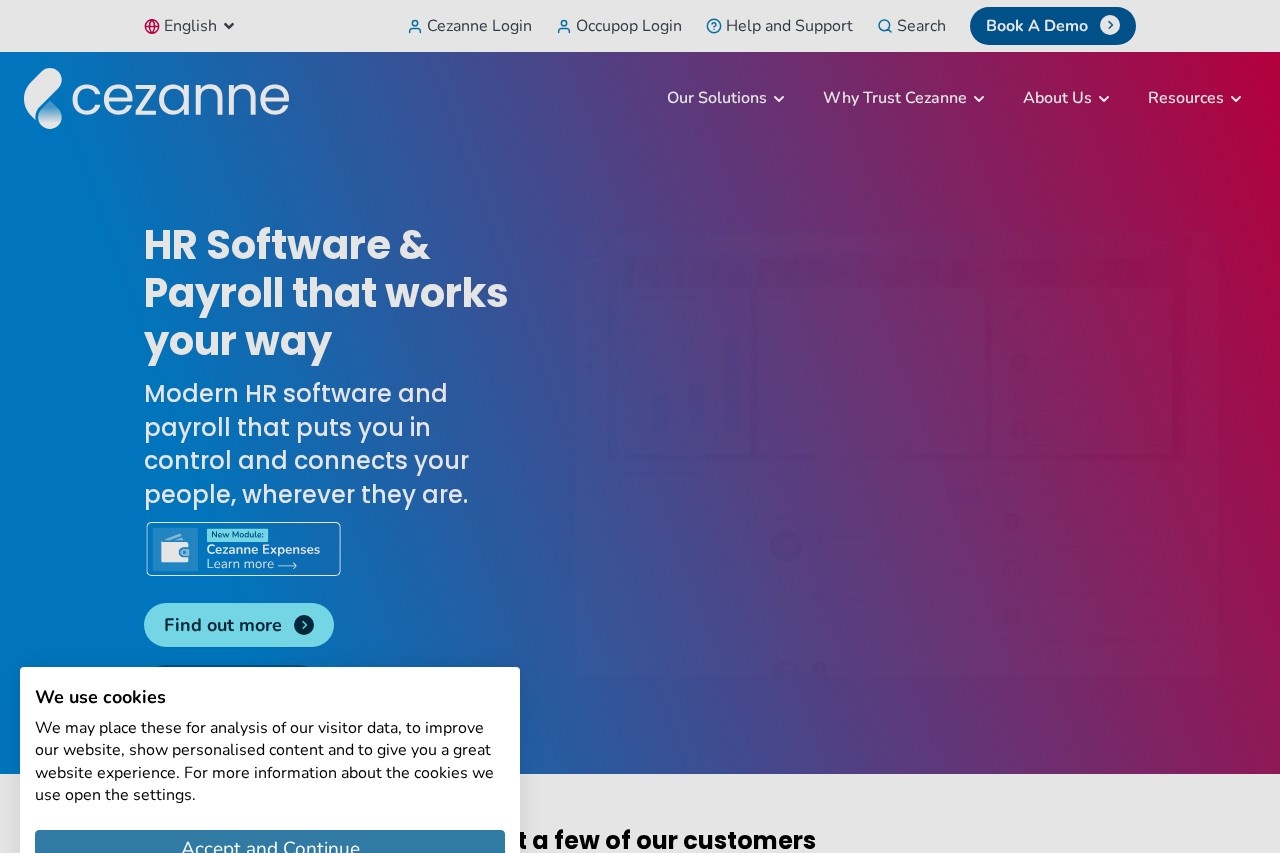Click the Occupop Login user icon
The height and width of the screenshot is (853, 1280).
[x=564, y=27]
